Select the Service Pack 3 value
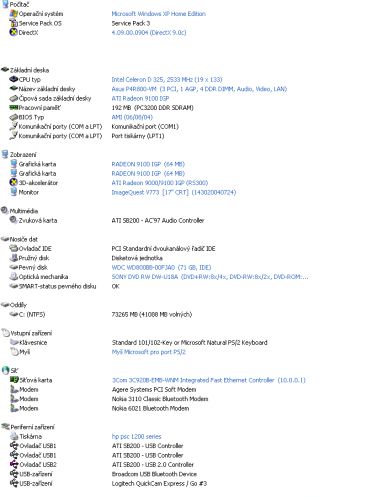 131,23
